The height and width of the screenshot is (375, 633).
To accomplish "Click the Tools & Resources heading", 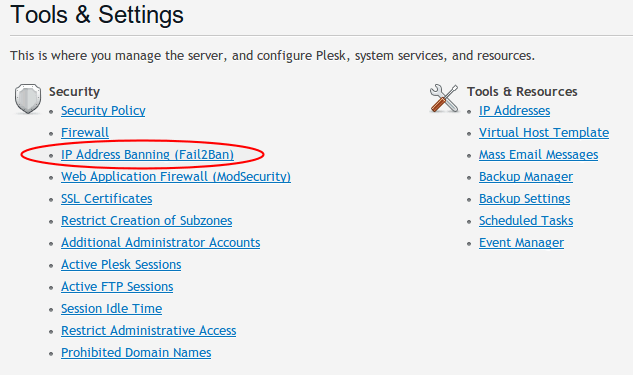I will (x=522, y=92).
